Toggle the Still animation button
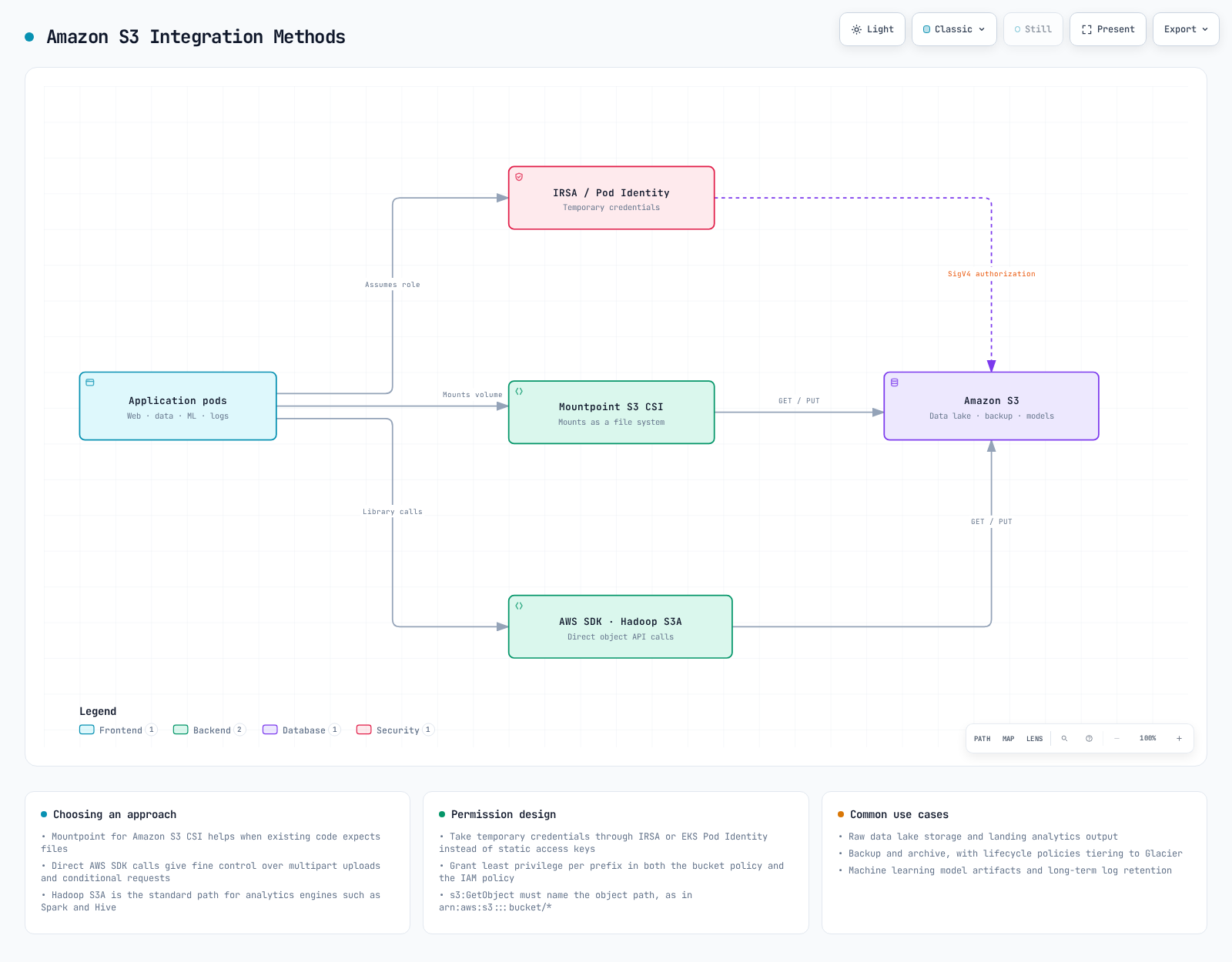The width and height of the screenshot is (1232, 962). point(1033,29)
